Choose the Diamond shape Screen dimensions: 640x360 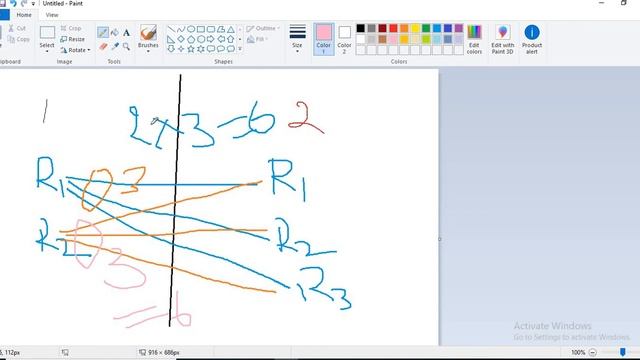coord(181,39)
